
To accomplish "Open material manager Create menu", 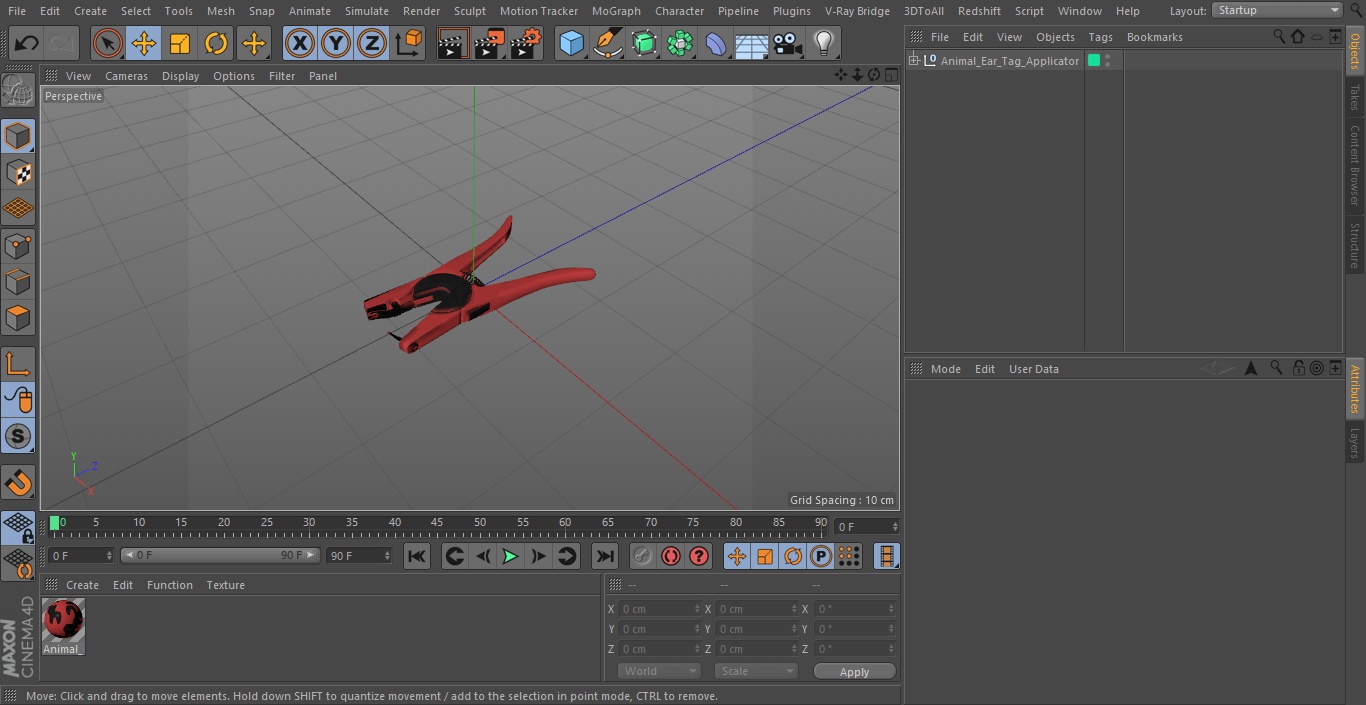I will 82,586.
